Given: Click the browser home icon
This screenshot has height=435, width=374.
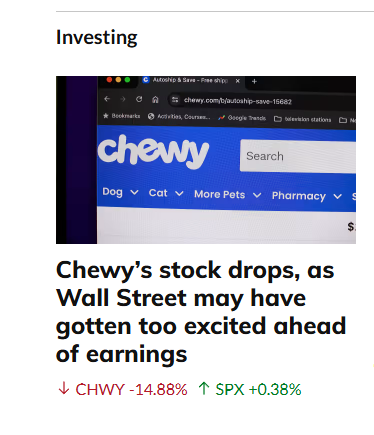Looking at the screenshot, I should pyautogui.click(x=155, y=100).
